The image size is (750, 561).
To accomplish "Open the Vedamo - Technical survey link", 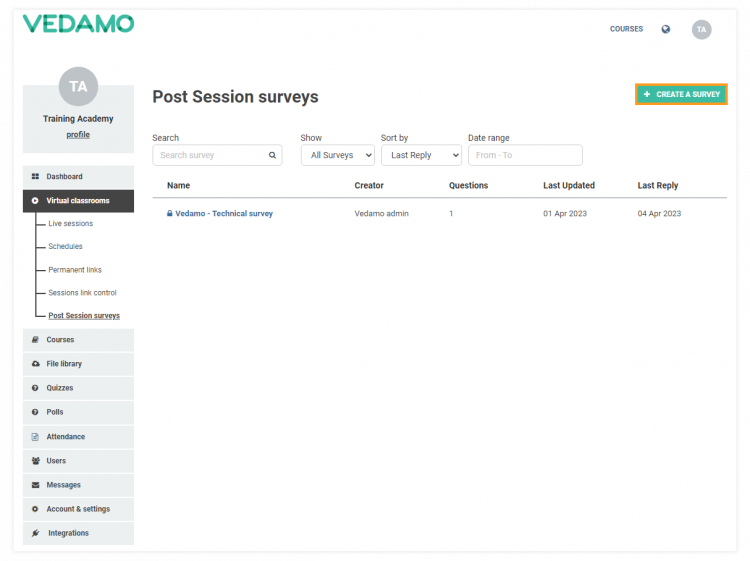I will [x=223, y=213].
